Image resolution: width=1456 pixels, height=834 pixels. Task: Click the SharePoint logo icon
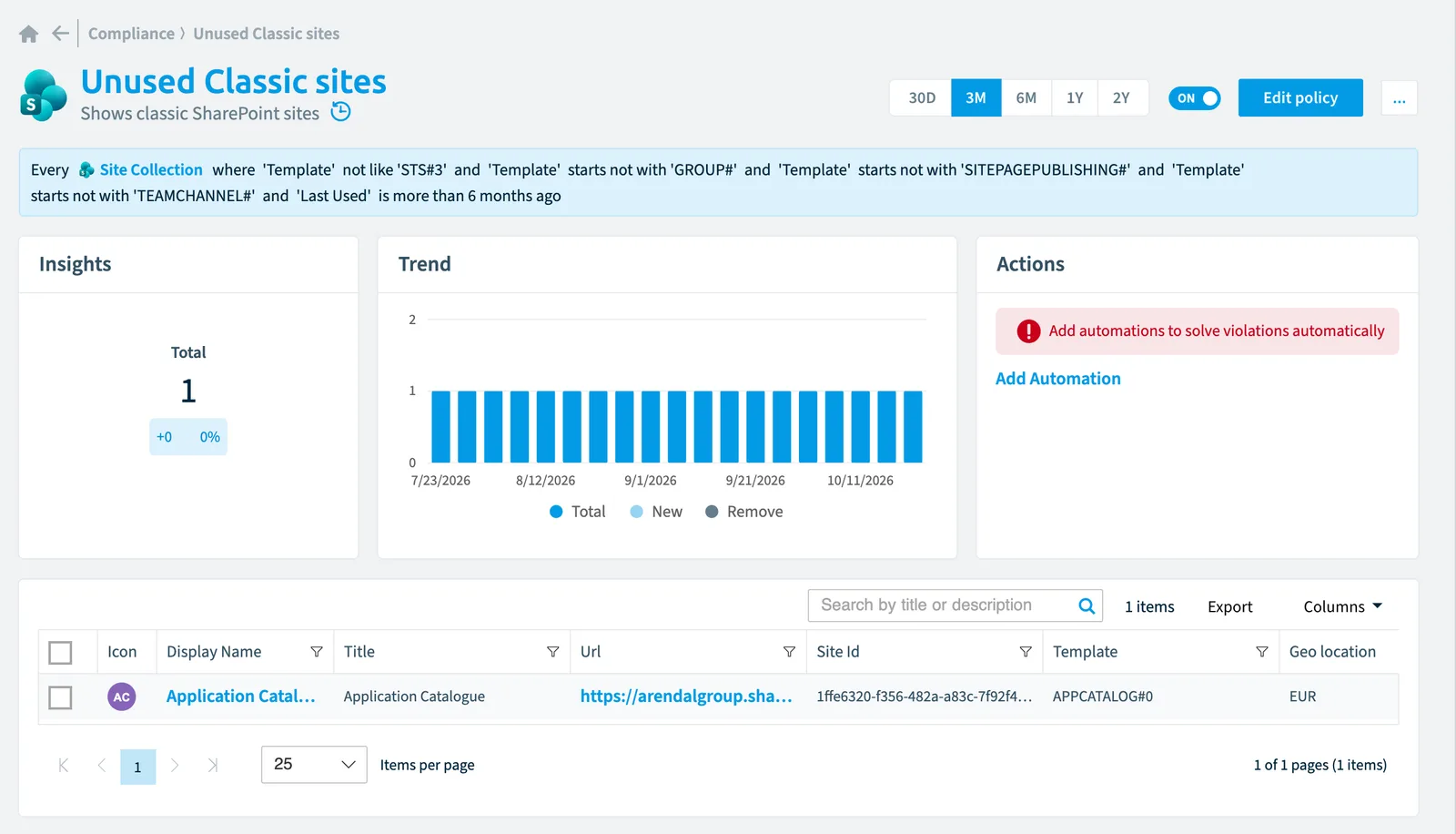(x=44, y=95)
